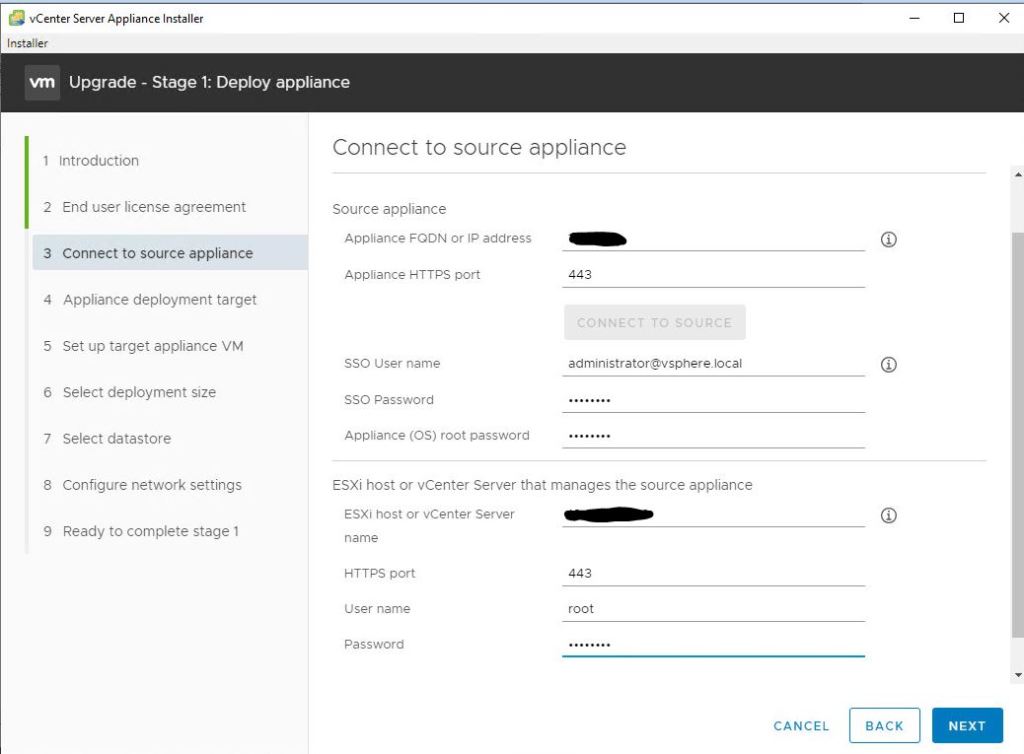Viewport: 1024px width, 754px height.
Task: Click the ESXi User name field containing root
Action: pyautogui.click(x=712, y=609)
